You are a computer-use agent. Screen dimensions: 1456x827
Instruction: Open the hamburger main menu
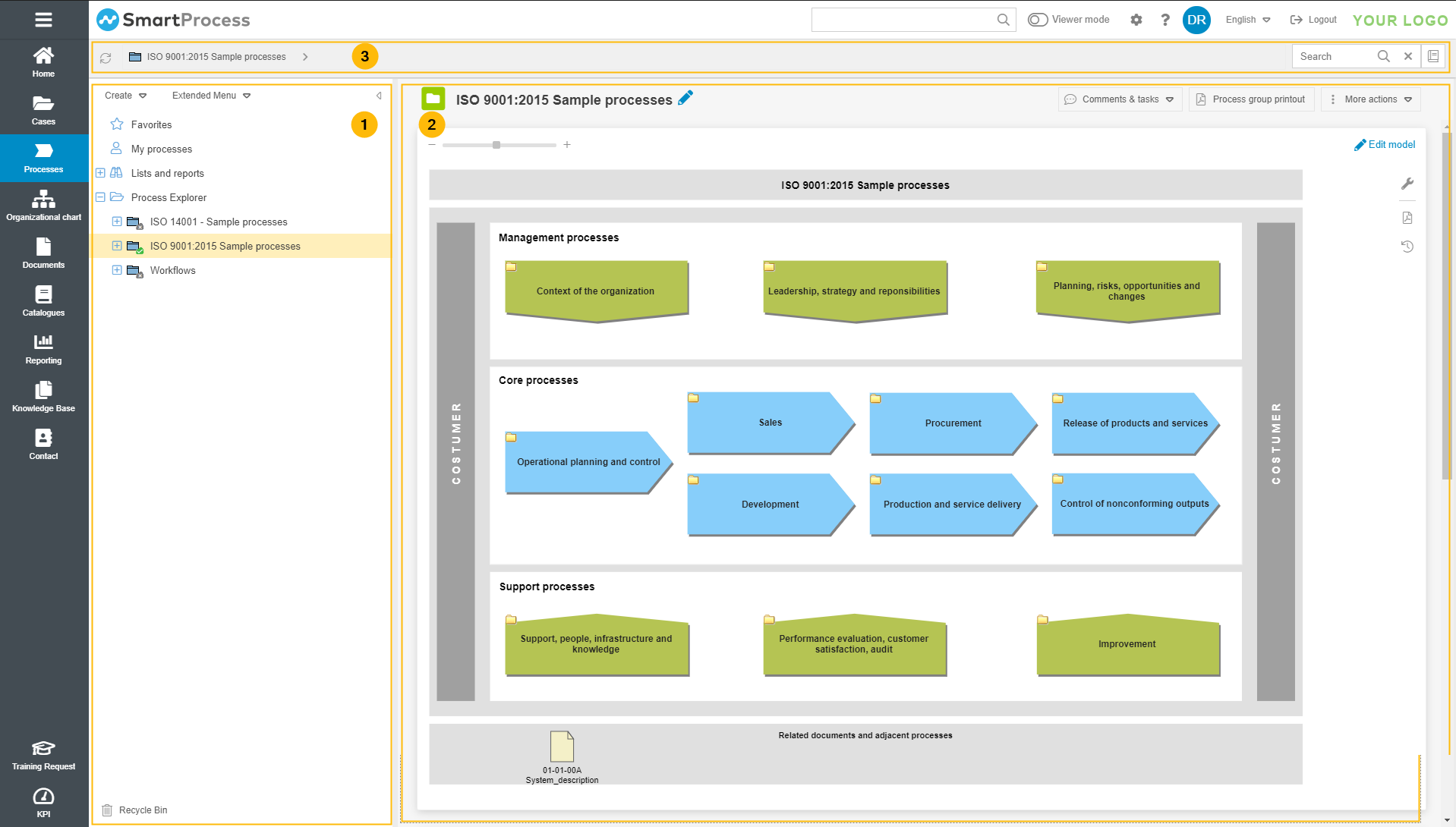[x=43, y=20]
